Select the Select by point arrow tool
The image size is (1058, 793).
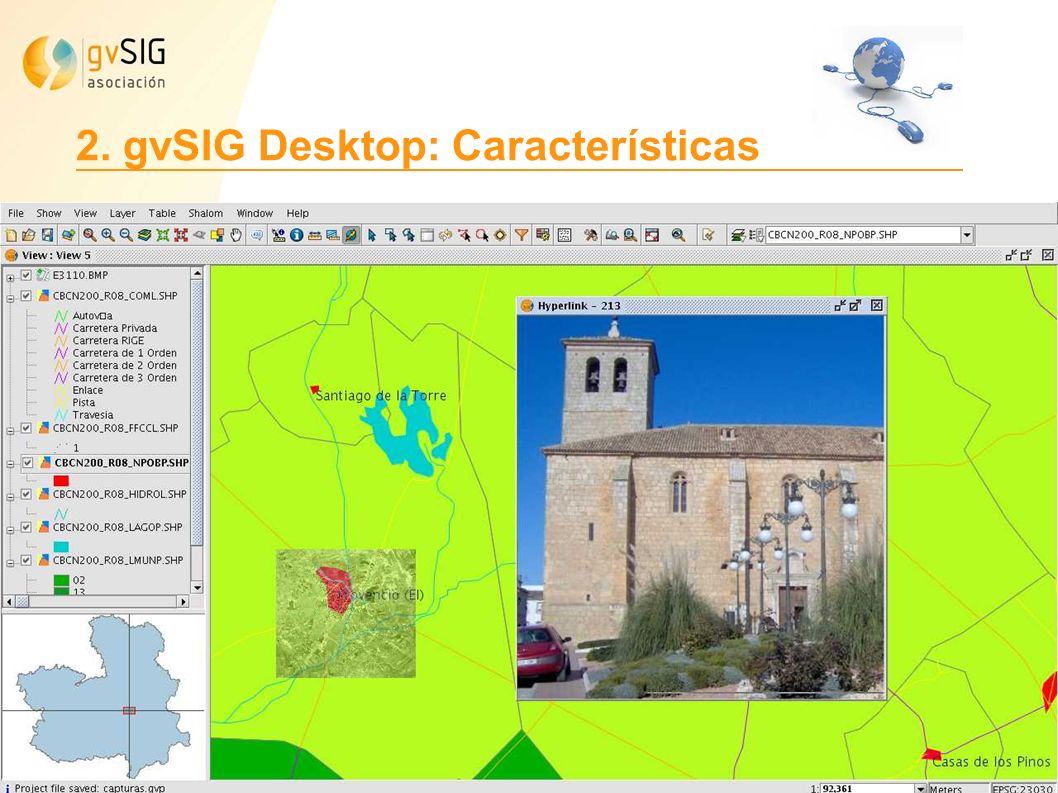[x=372, y=235]
